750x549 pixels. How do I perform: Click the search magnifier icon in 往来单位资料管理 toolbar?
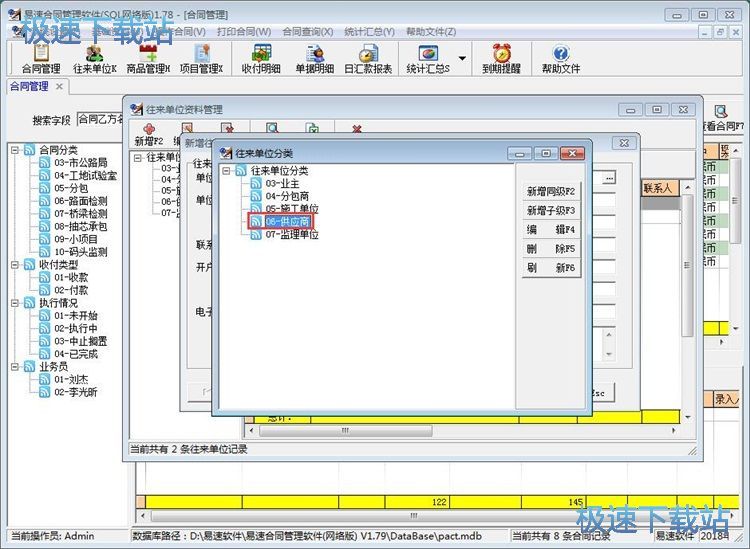click(x=272, y=128)
